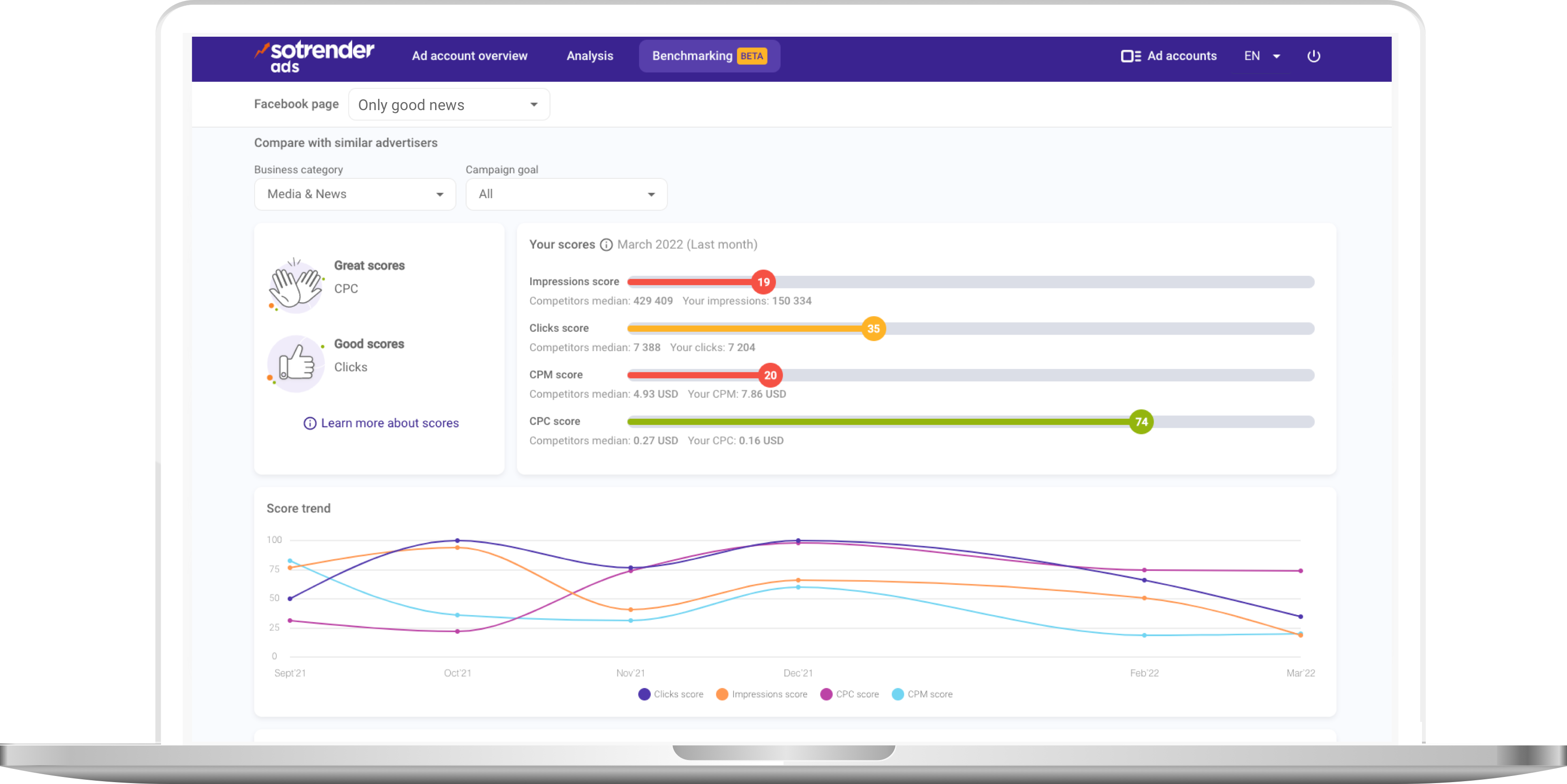Click the CPC score 74 marker
Image resolution: width=1567 pixels, height=784 pixels.
point(1141,422)
